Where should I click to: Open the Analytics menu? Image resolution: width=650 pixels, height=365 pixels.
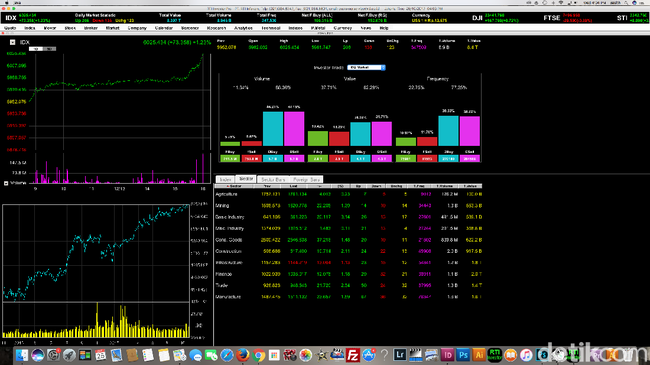tap(243, 28)
